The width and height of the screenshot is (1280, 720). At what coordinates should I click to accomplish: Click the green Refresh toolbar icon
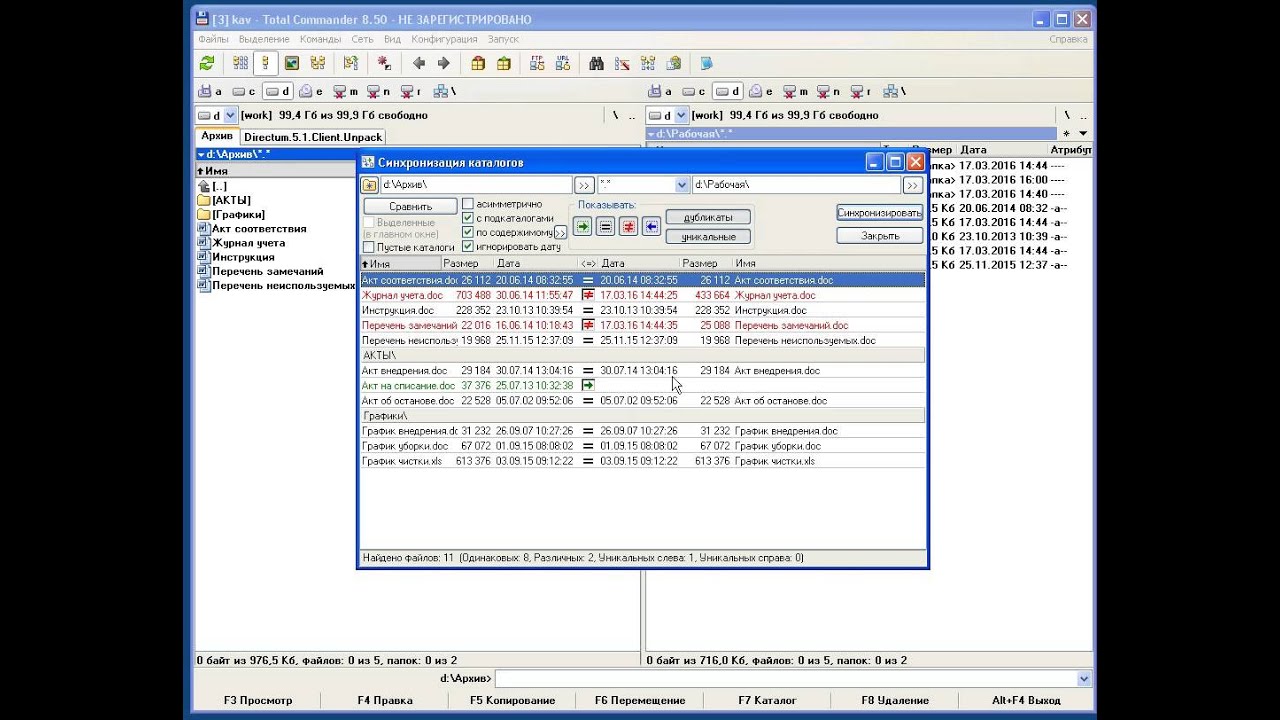coord(207,63)
